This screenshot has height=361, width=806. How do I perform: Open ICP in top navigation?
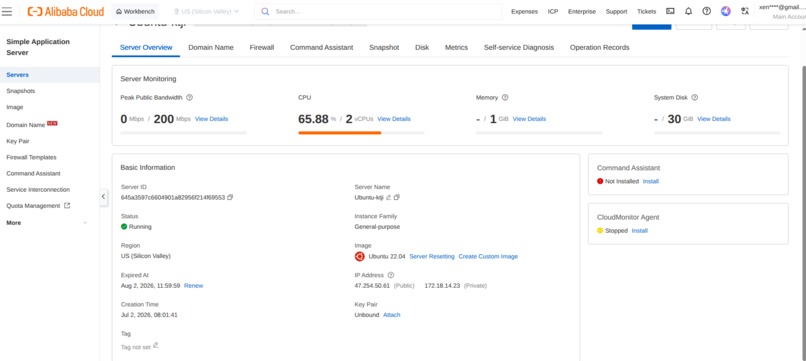553,11
